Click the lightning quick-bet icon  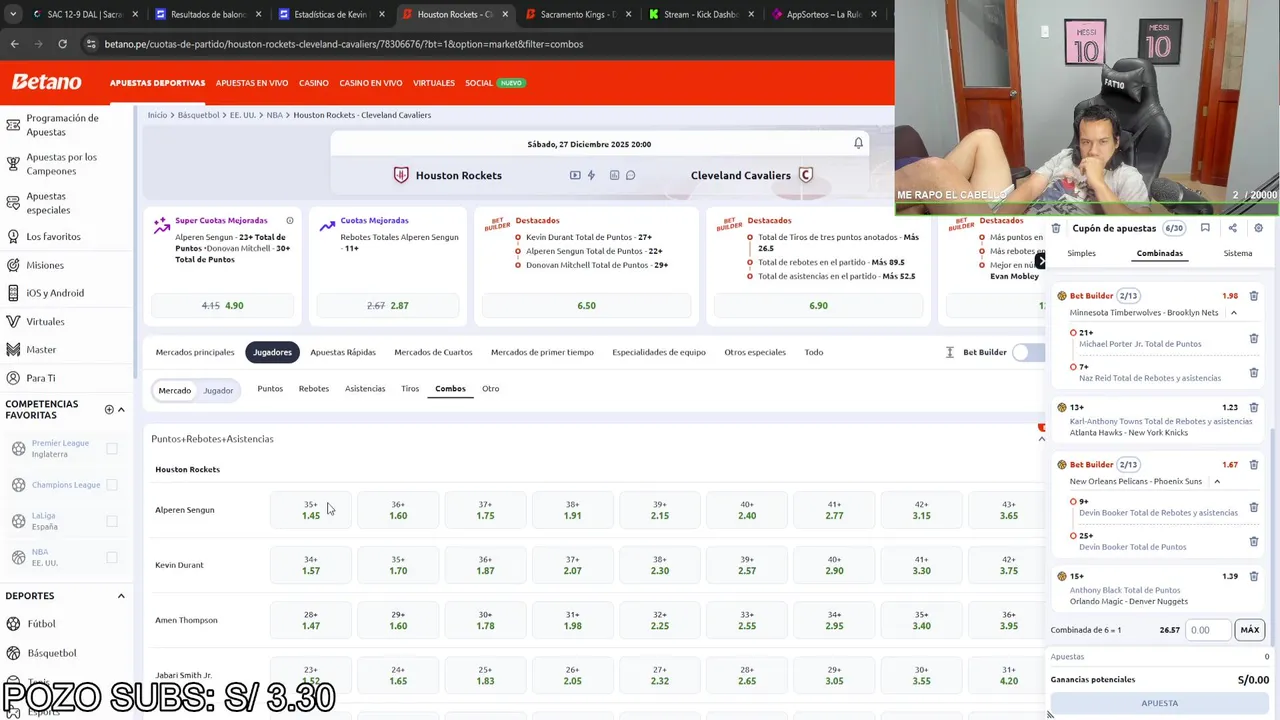591,175
